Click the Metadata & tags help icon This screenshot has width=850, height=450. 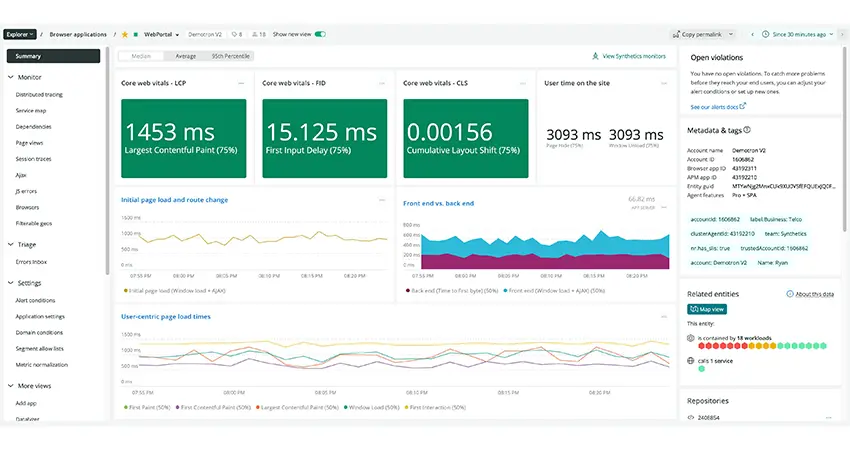click(747, 130)
